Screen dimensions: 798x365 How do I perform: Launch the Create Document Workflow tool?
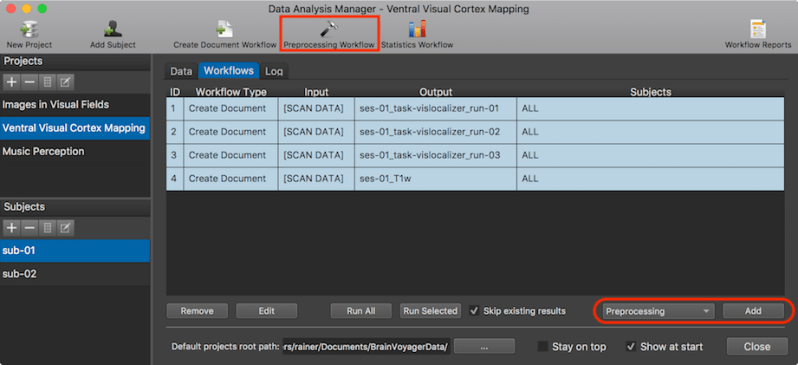(224, 34)
